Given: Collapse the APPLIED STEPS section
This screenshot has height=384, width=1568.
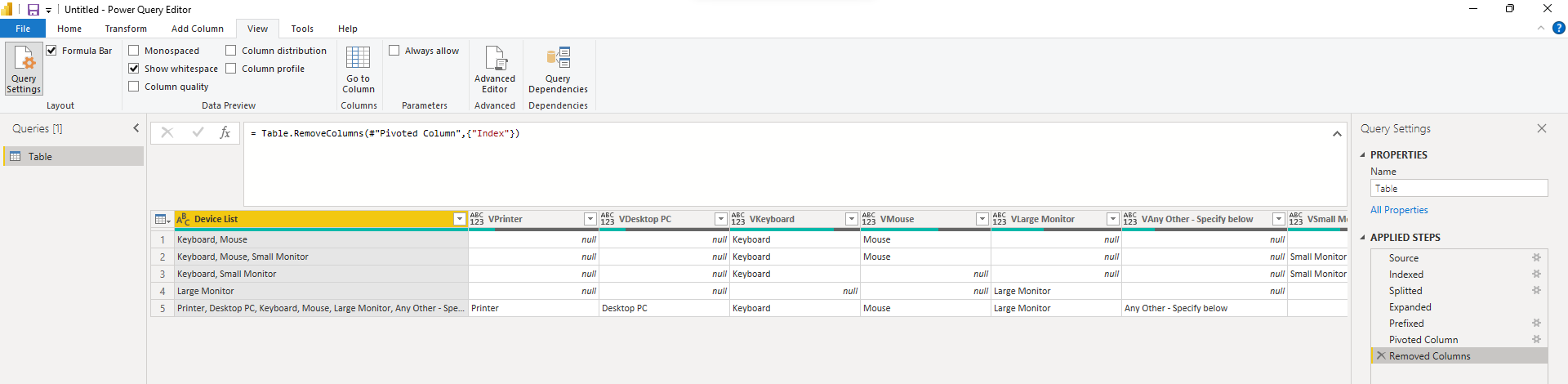Looking at the screenshot, I should click(x=1363, y=238).
